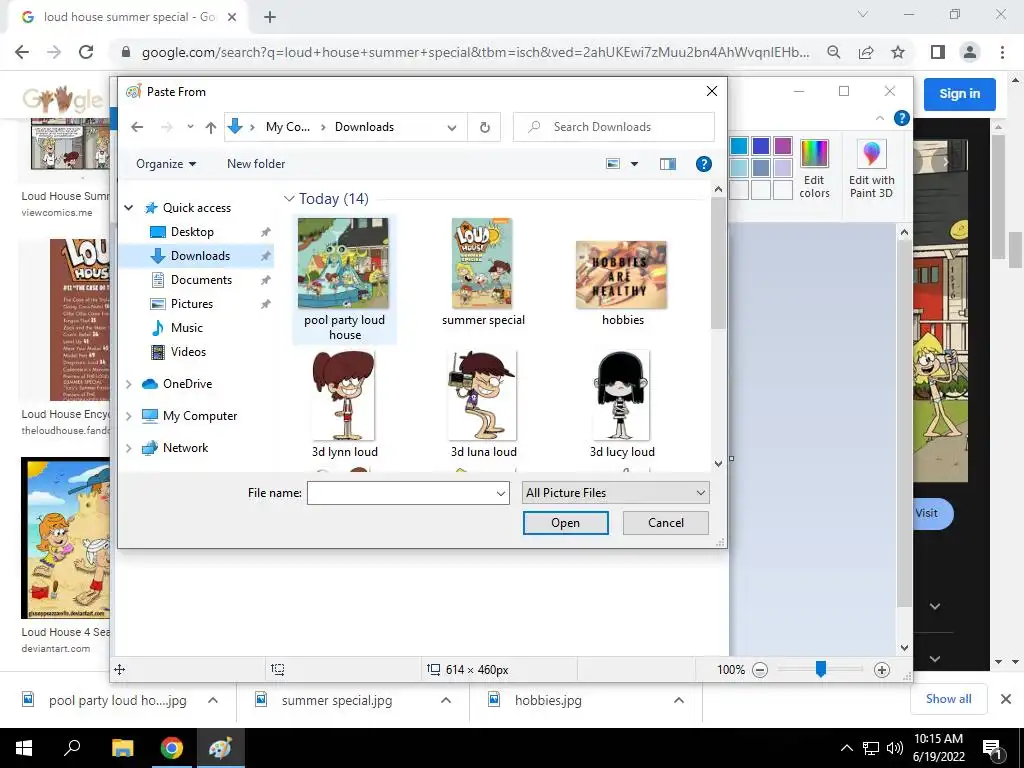Viewport: 1024px width, 768px height.
Task: Click the Cancel button
Action: 665,523
